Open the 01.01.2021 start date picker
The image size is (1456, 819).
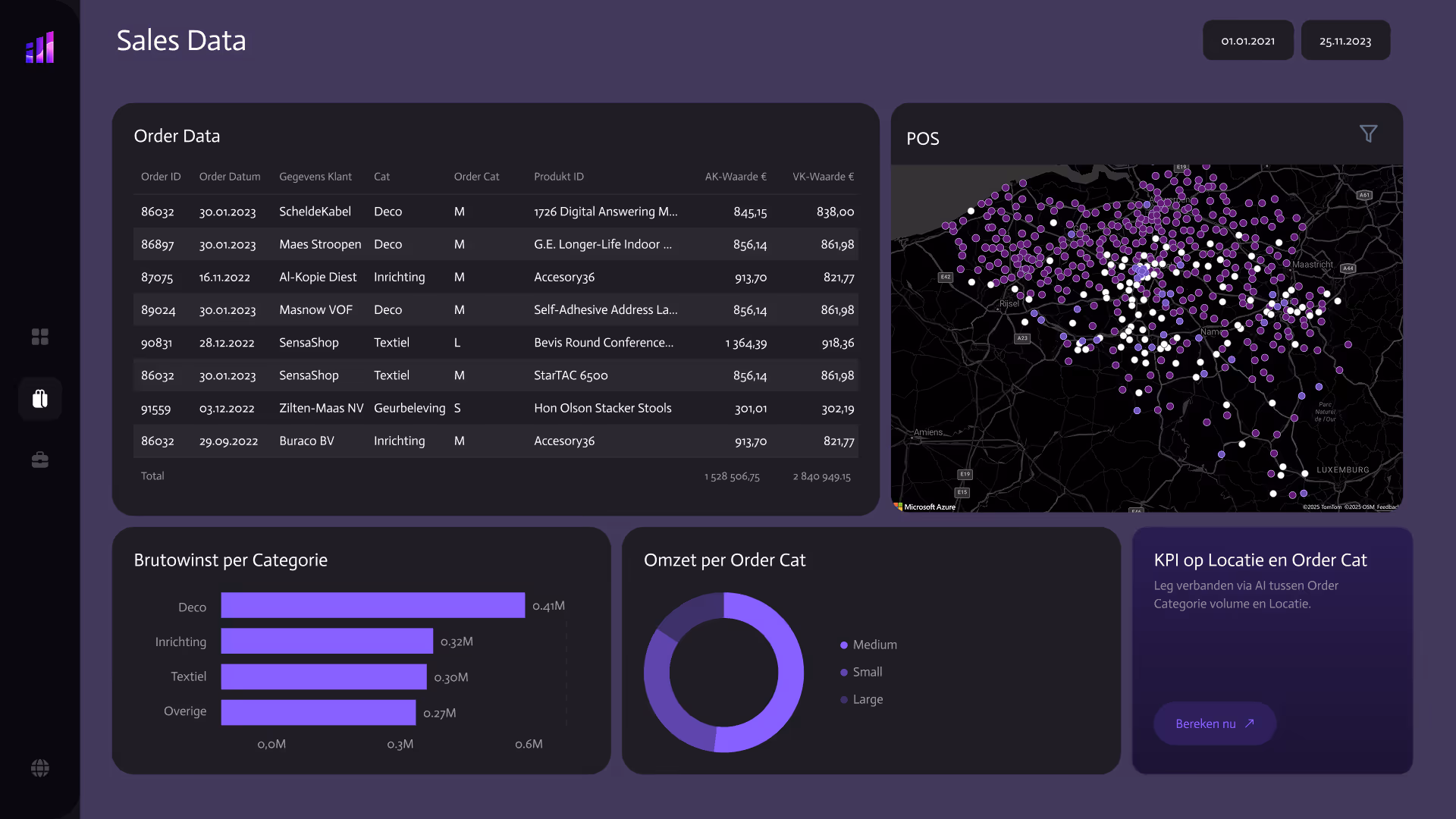[x=1247, y=40]
